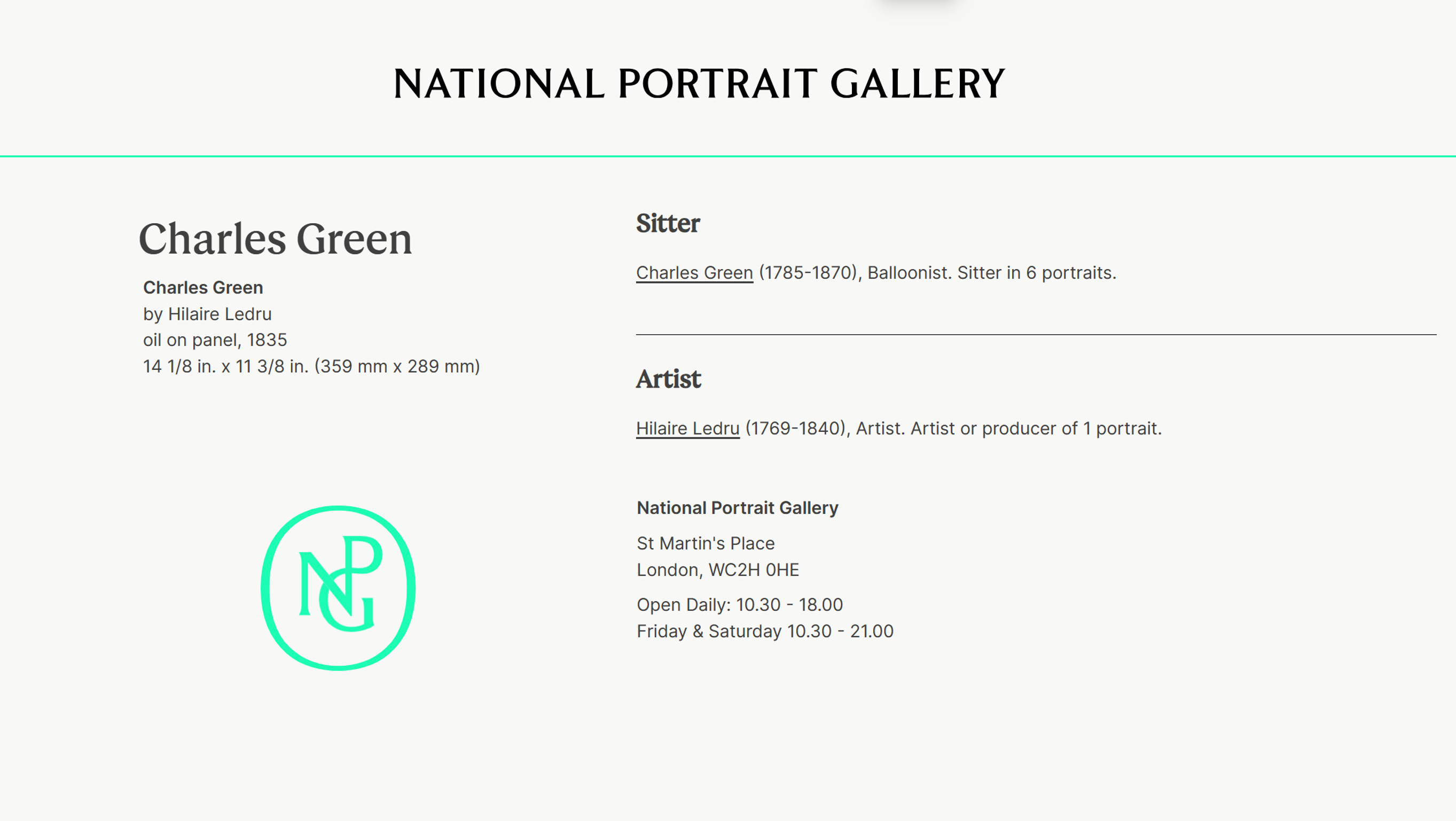Open the Hilaire Ledru artist link
Viewport: 1456px width, 821px height.
687,429
